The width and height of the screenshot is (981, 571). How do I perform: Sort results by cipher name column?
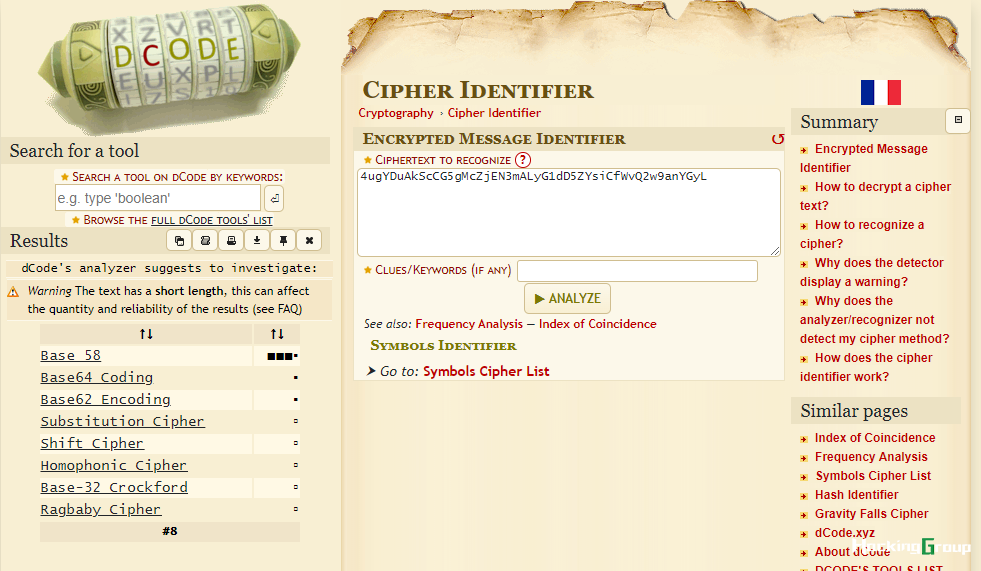tap(146, 334)
